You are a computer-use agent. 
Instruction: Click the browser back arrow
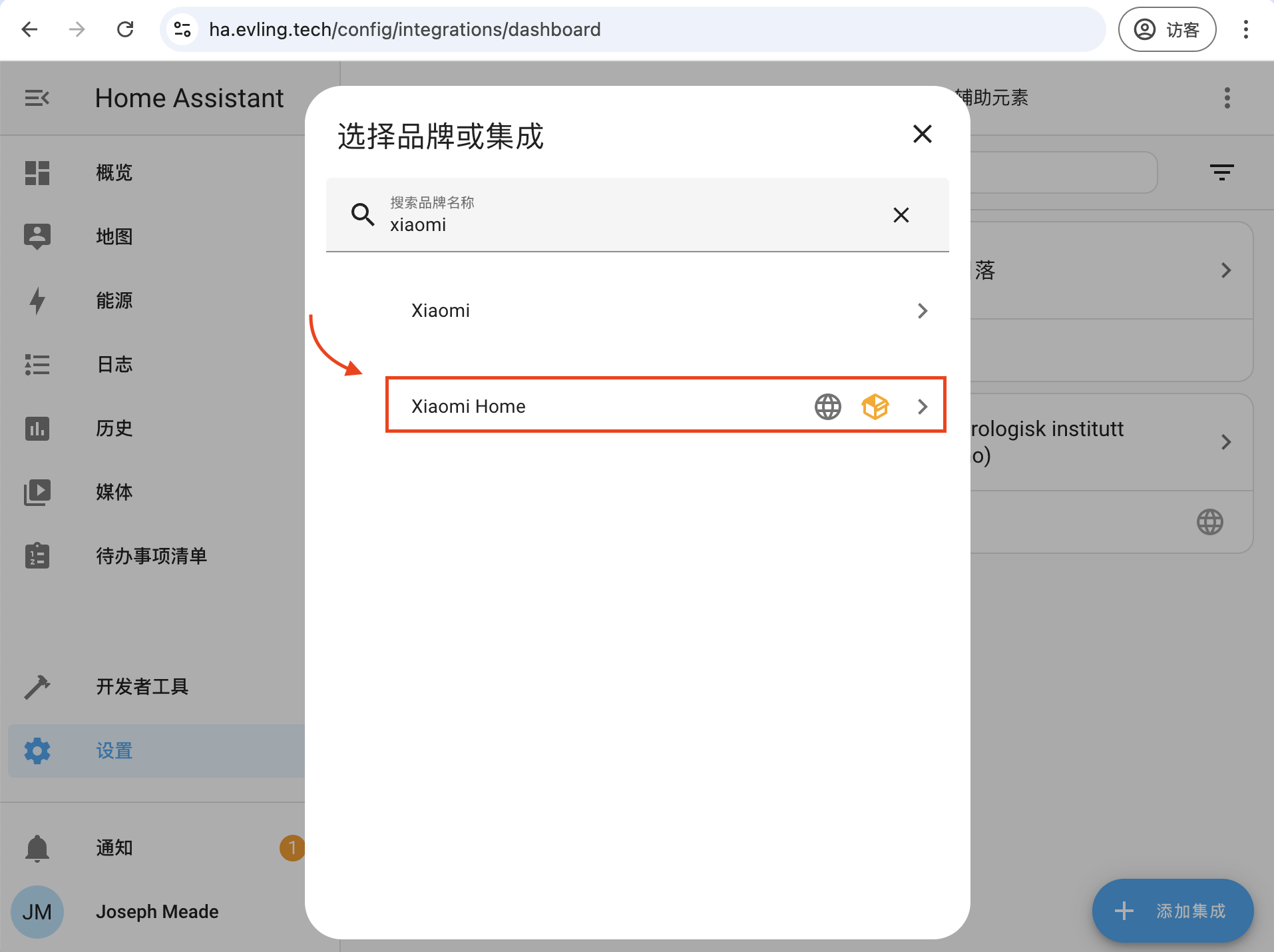(x=29, y=29)
